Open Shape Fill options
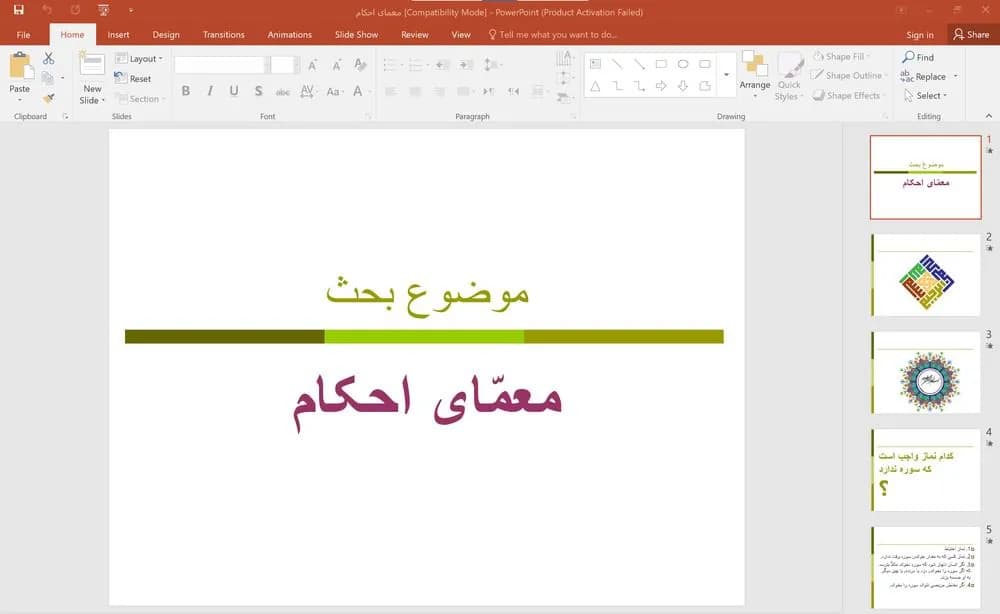This screenshot has width=1000, height=614. pos(841,57)
